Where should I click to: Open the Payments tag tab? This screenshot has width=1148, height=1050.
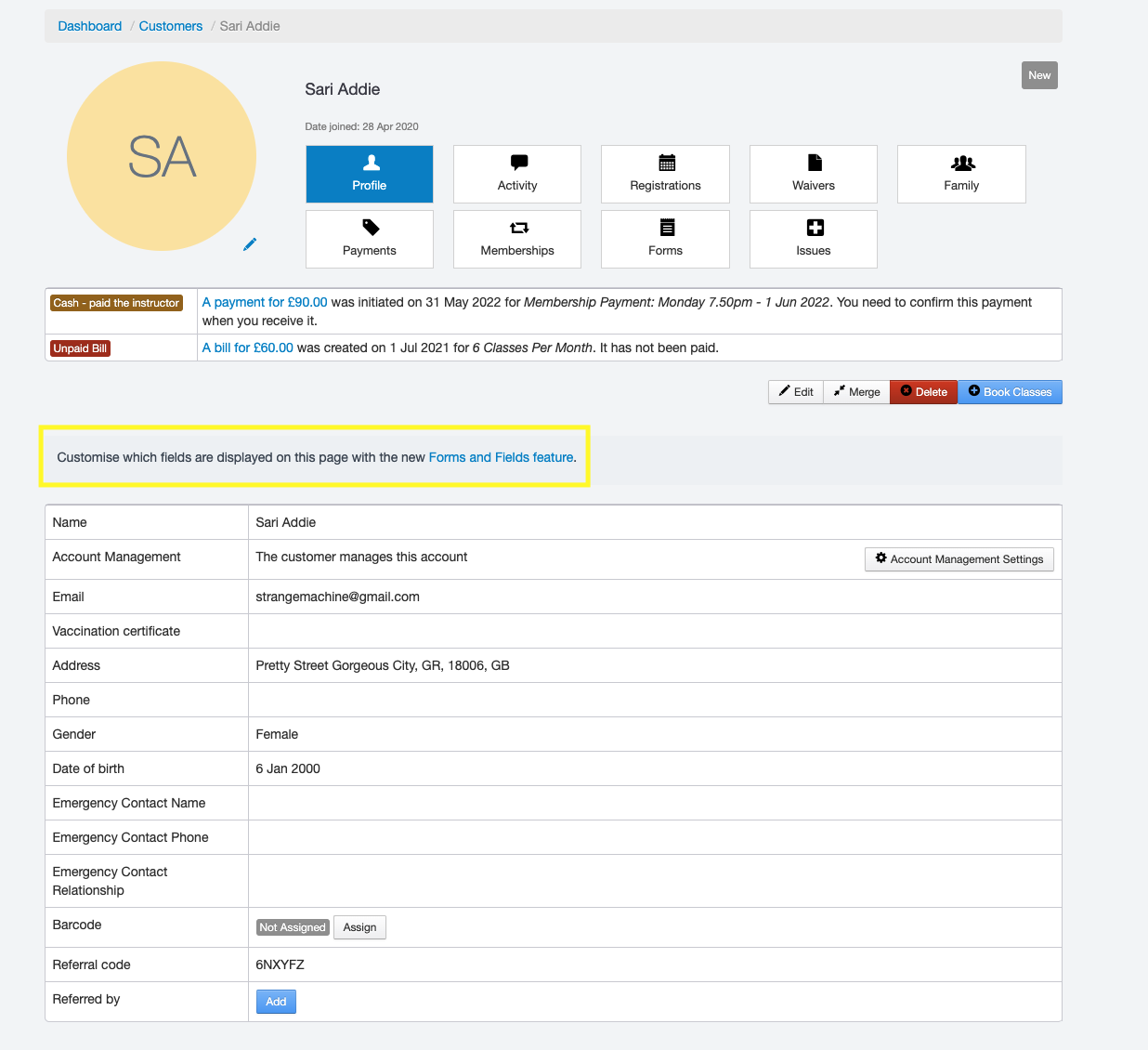pos(370,239)
